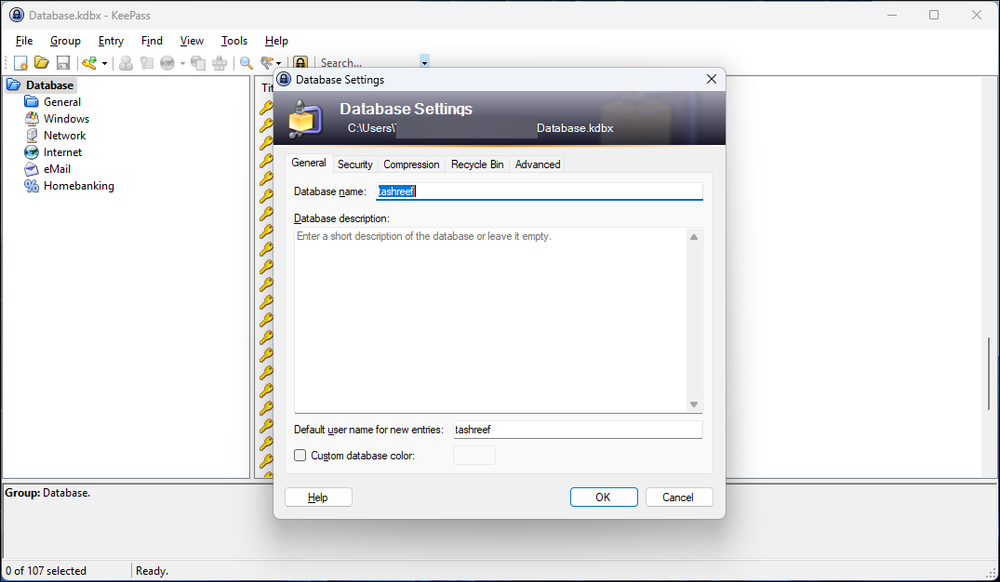
Task: Switch to the Advanced tab
Action: tap(538, 164)
